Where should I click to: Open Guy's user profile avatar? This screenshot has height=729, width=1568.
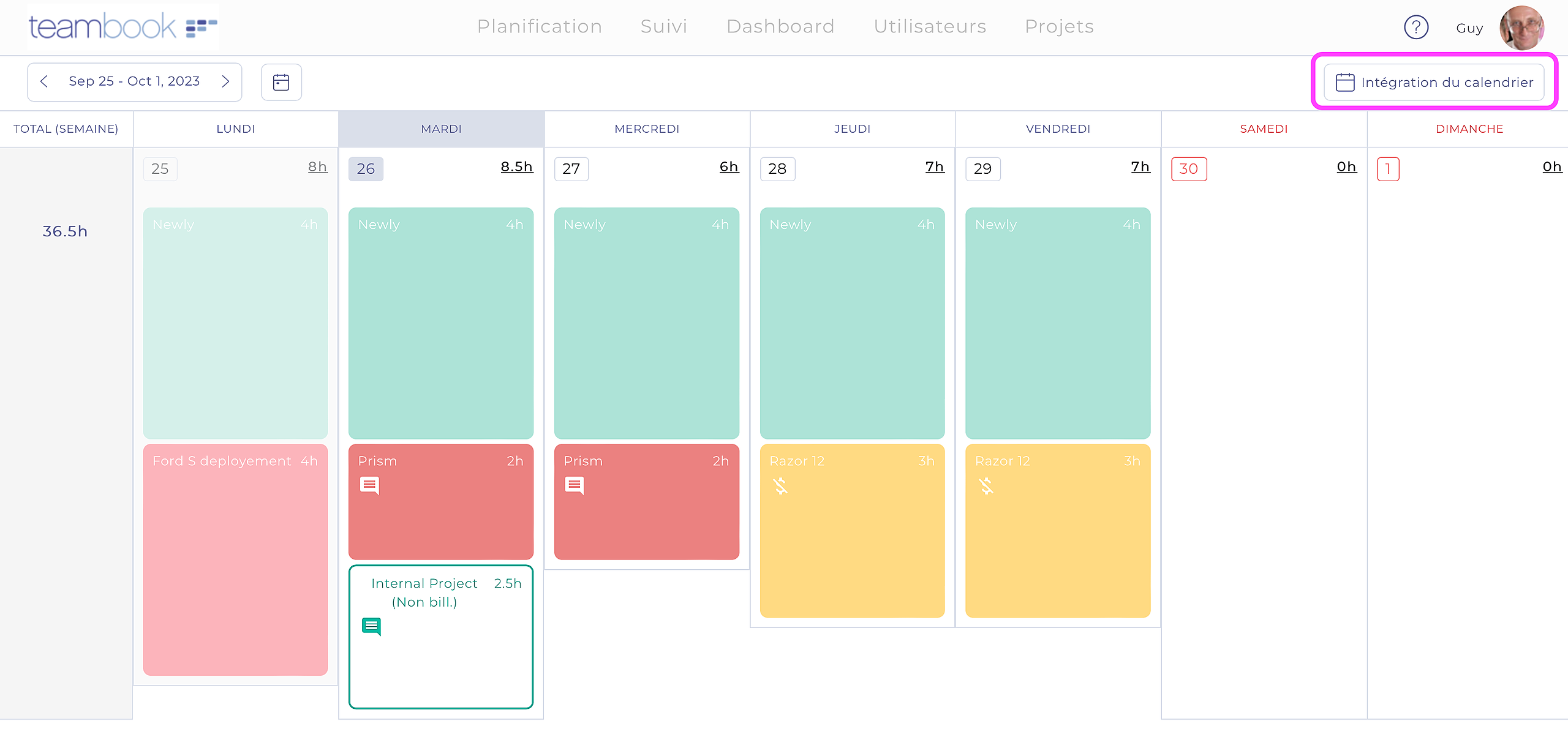[1521, 28]
